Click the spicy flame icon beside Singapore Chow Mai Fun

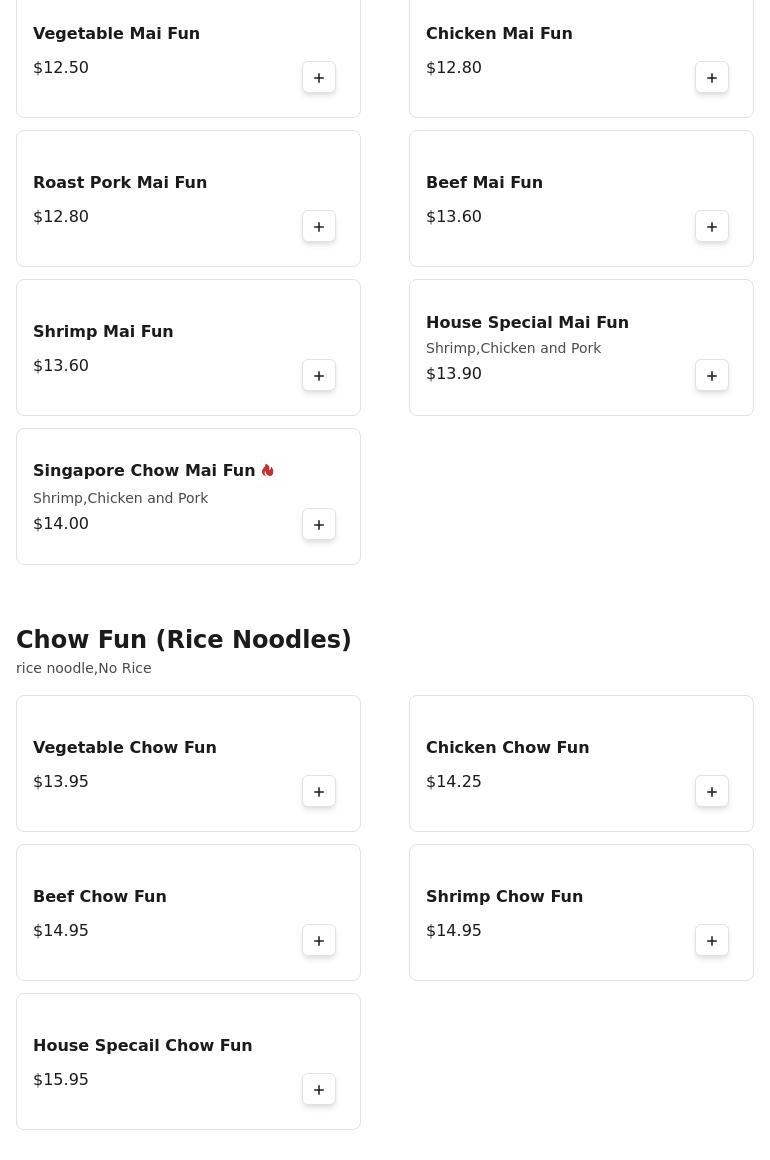tap(268, 471)
